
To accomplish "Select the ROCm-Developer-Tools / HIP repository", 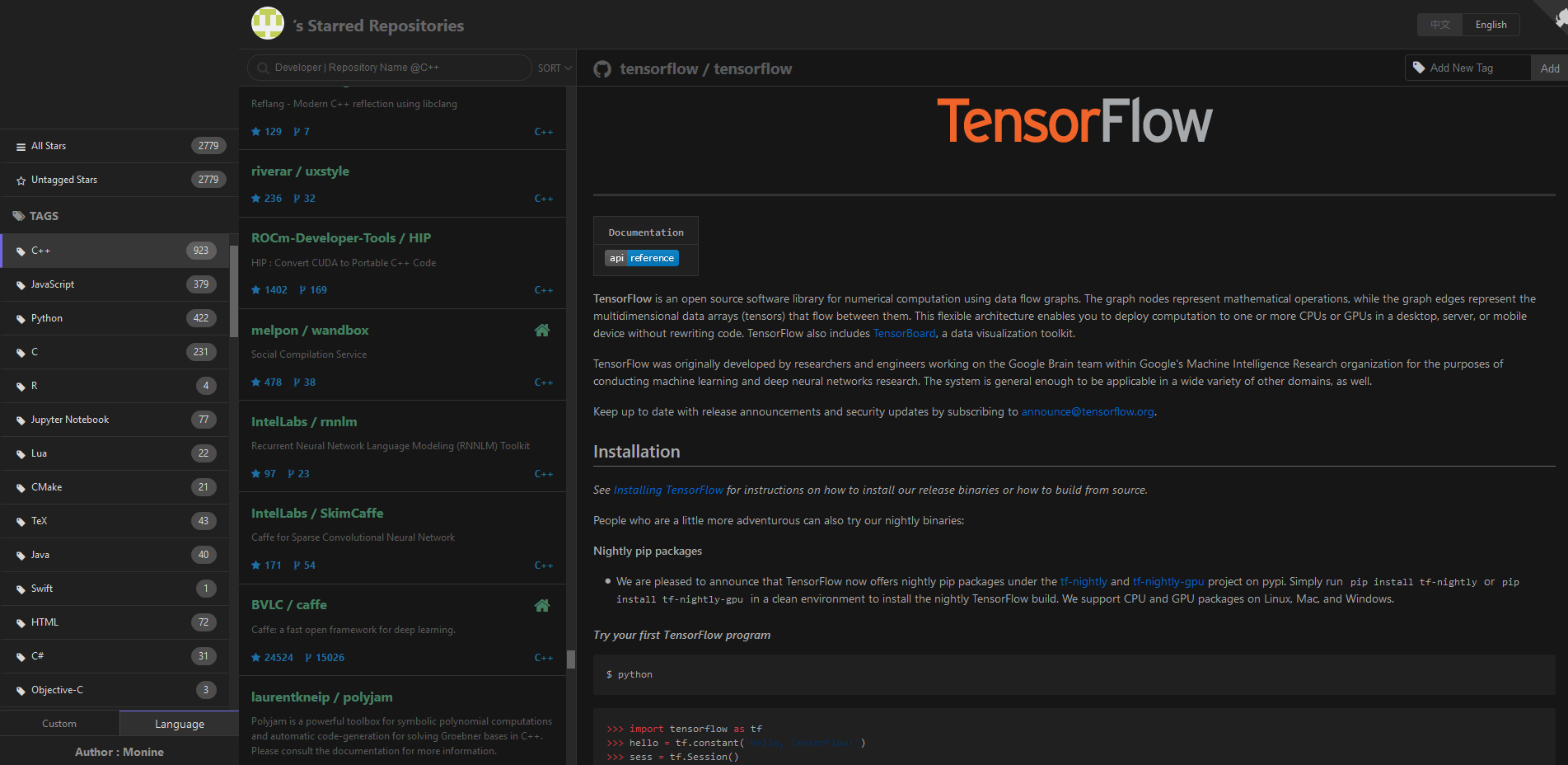I will (341, 238).
